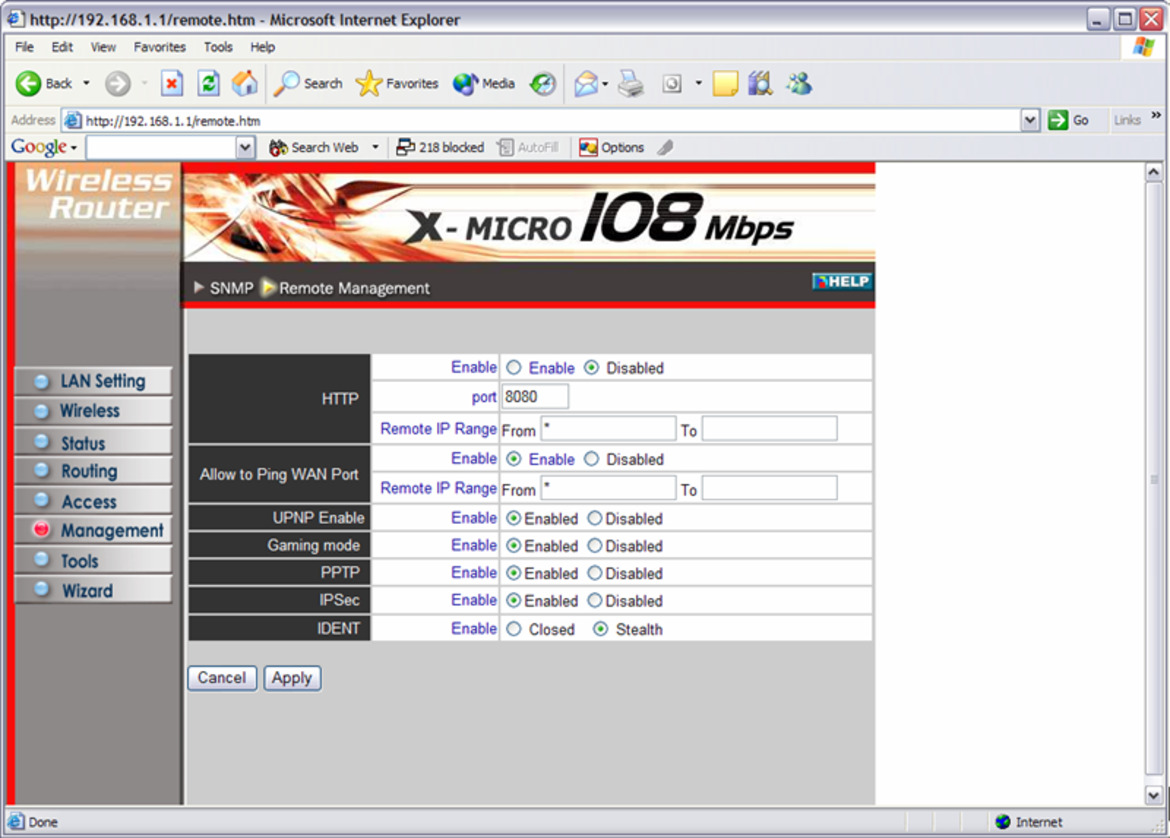Click the Internet zone globe icon
Screen dimensions: 1170x838
tap(1003, 822)
